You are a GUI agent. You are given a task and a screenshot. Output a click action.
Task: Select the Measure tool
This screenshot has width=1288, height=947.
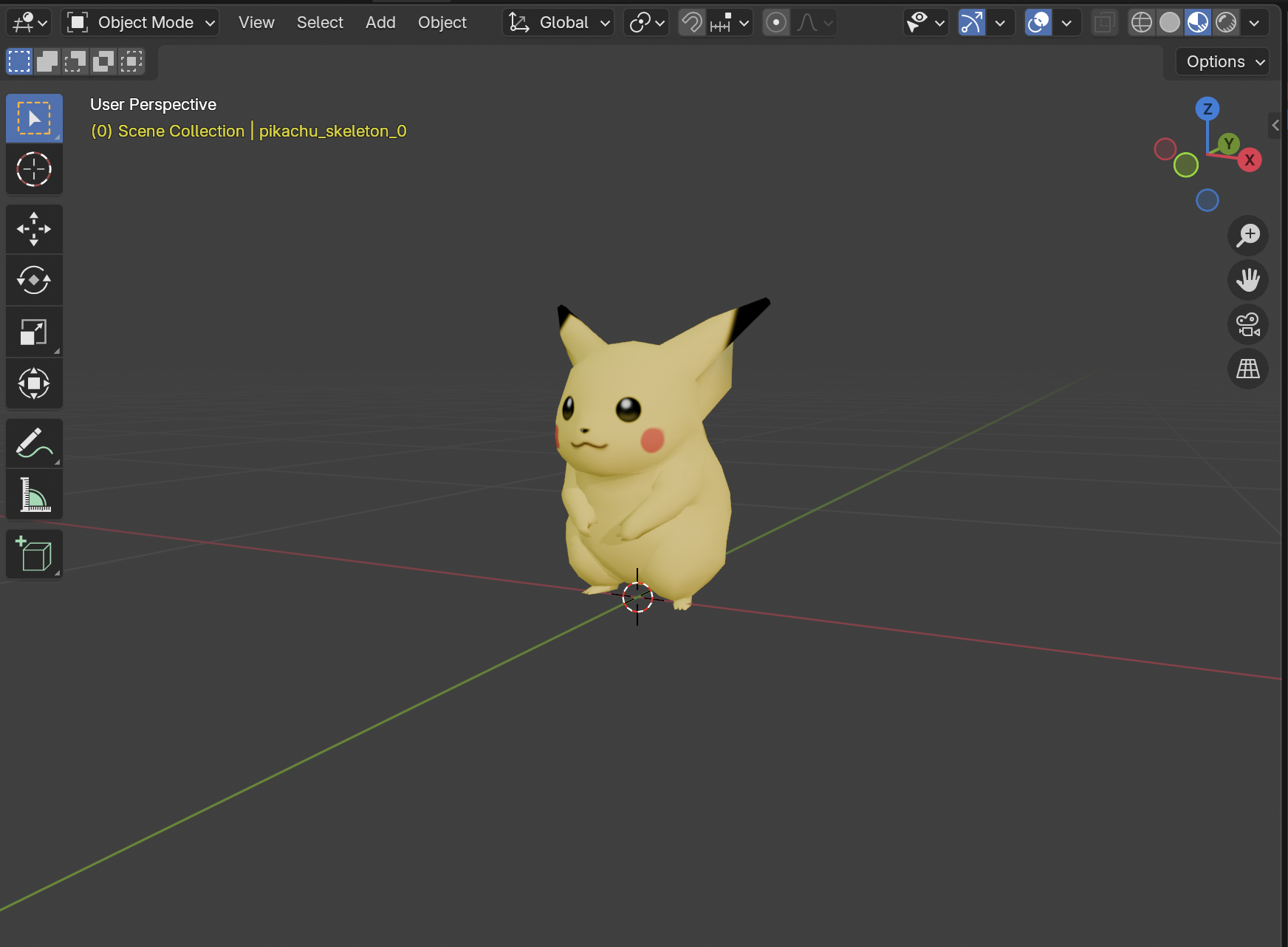(x=34, y=494)
